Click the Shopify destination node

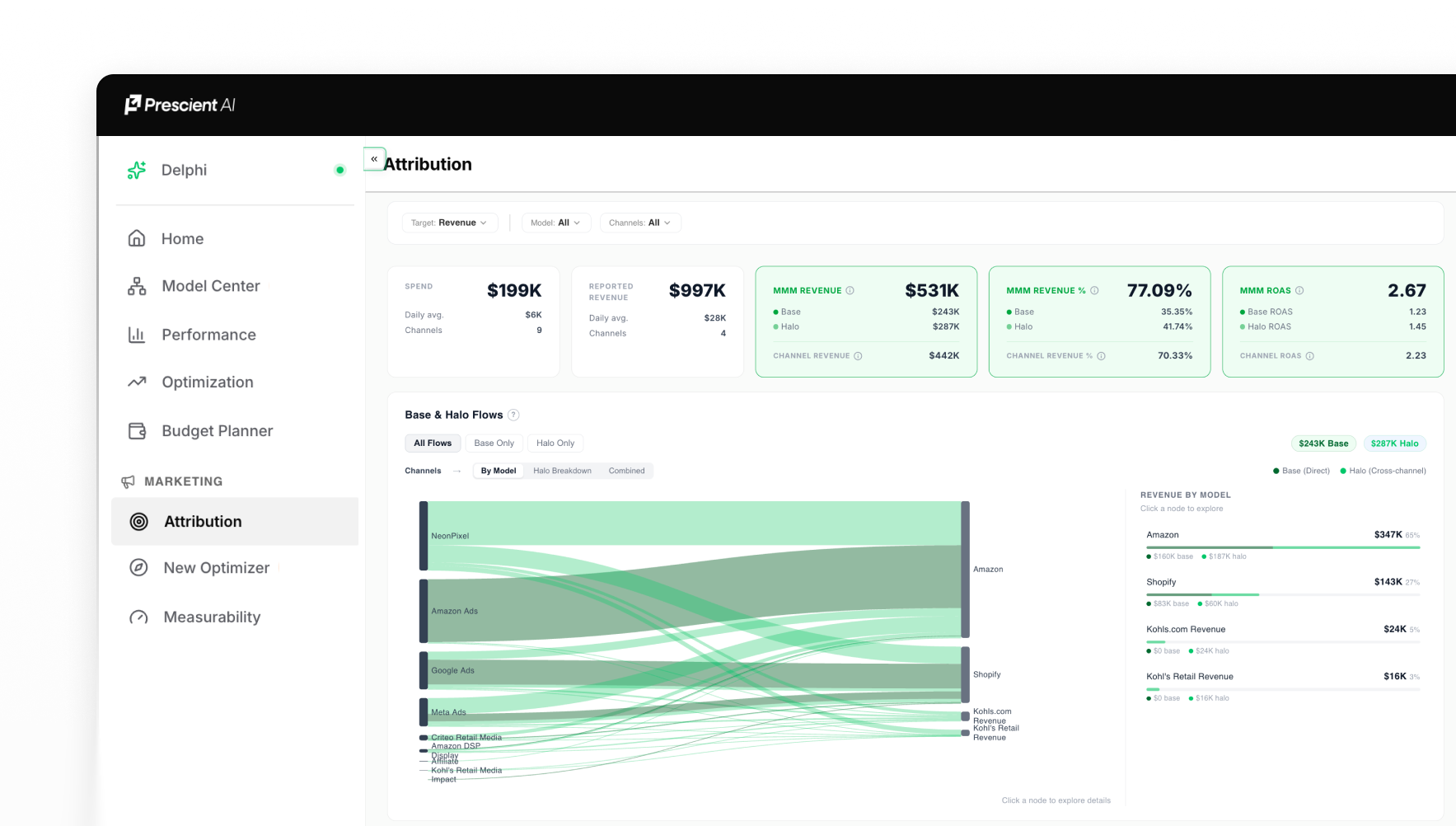point(965,674)
